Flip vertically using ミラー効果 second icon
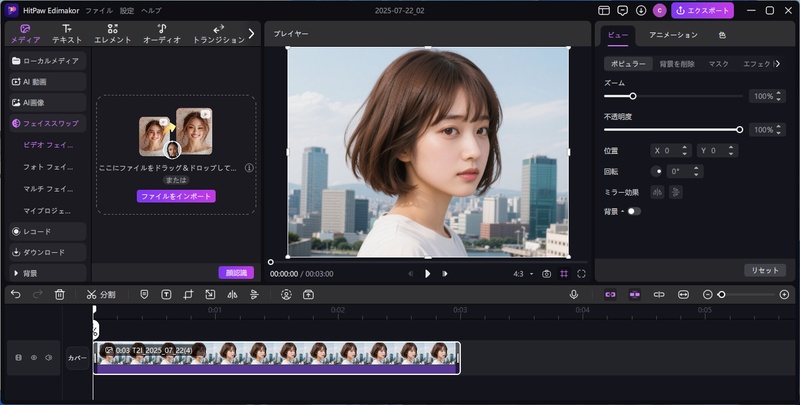 (x=676, y=192)
